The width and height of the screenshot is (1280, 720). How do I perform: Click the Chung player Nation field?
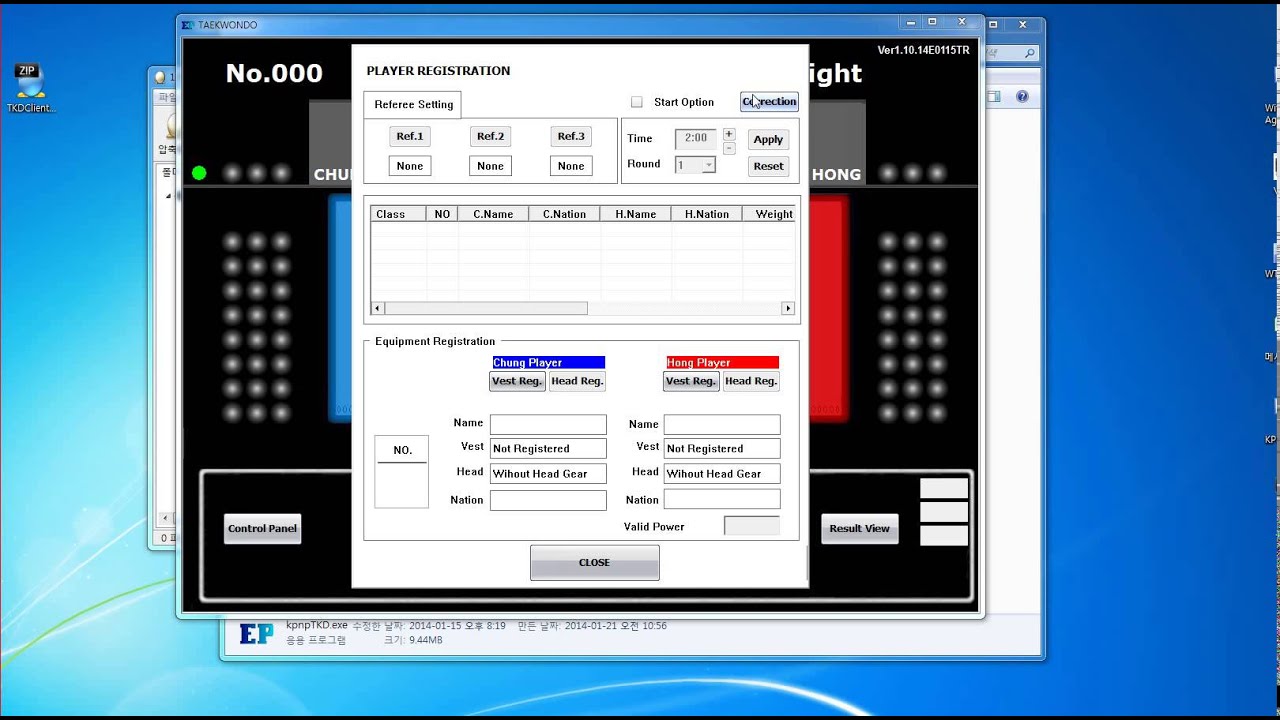(548, 500)
